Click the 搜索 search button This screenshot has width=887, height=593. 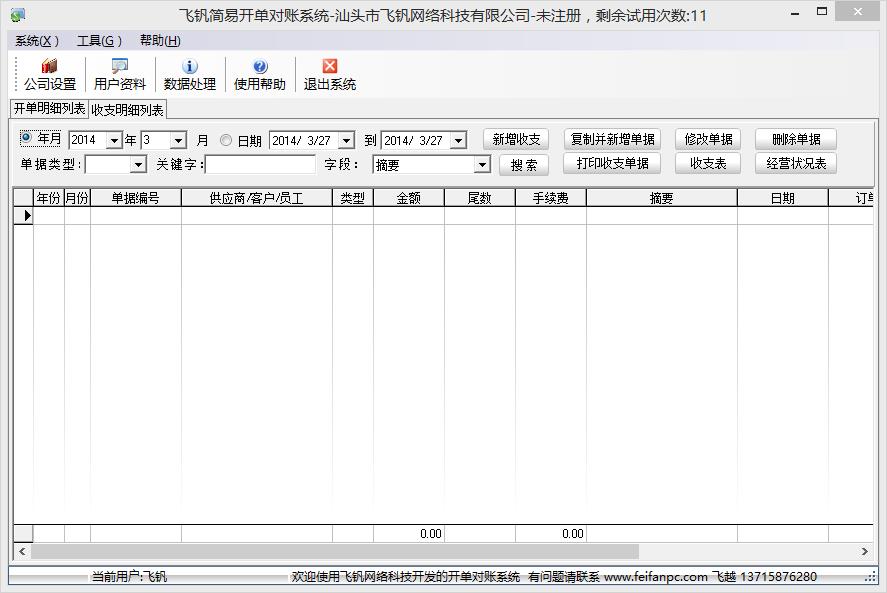(x=524, y=165)
